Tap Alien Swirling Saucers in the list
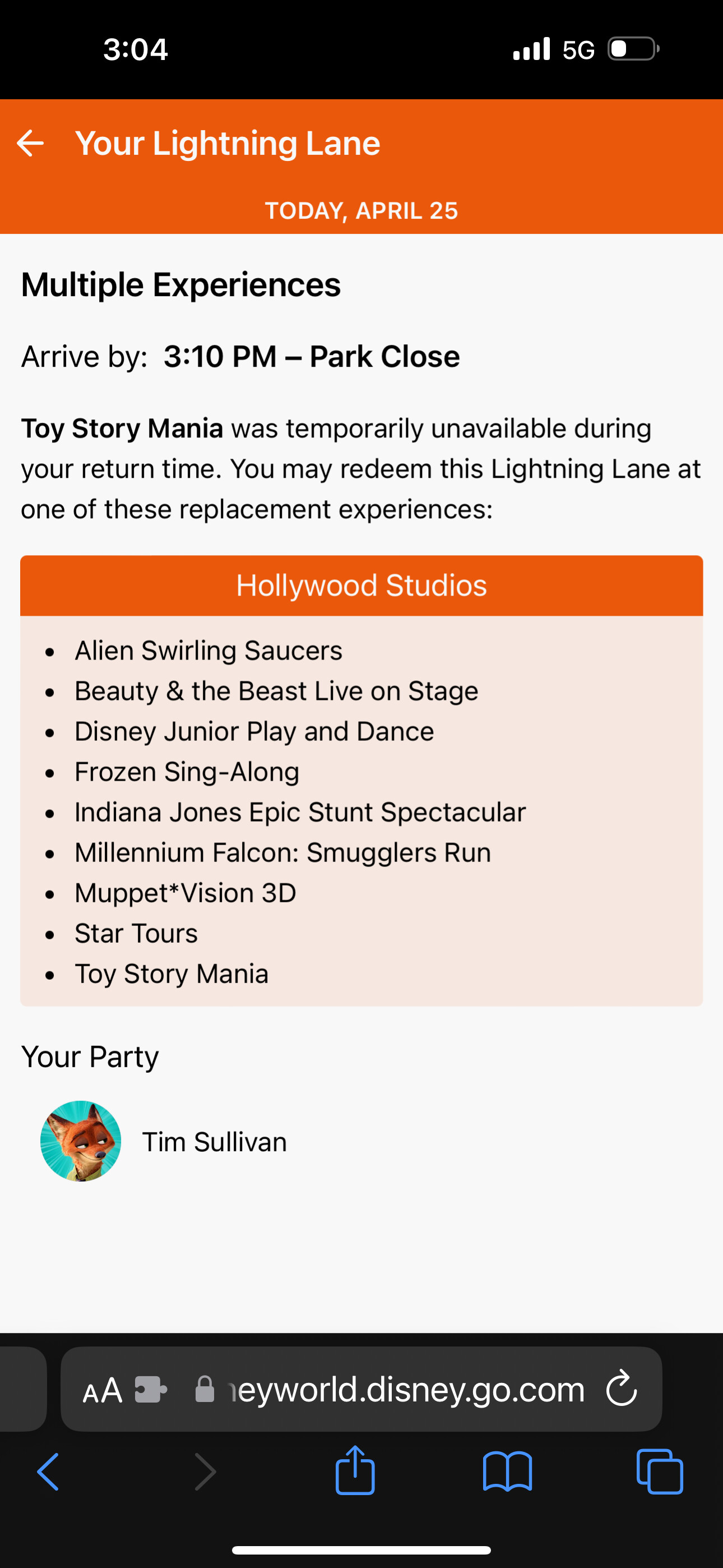 coord(208,651)
